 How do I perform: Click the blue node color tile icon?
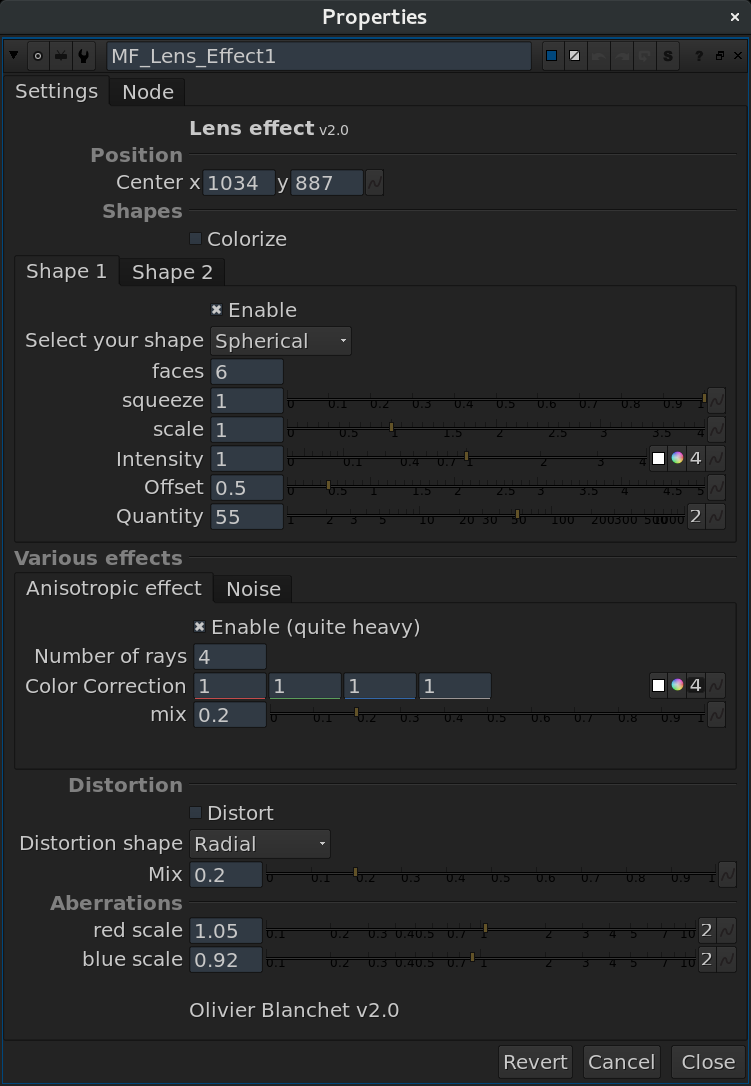(x=551, y=56)
